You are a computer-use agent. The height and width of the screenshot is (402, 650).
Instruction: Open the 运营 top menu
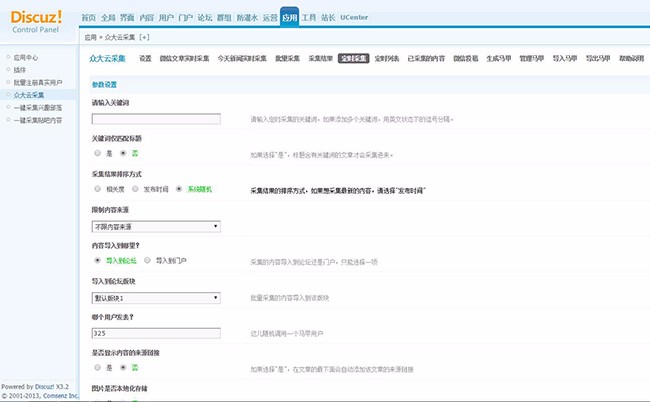click(270, 17)
